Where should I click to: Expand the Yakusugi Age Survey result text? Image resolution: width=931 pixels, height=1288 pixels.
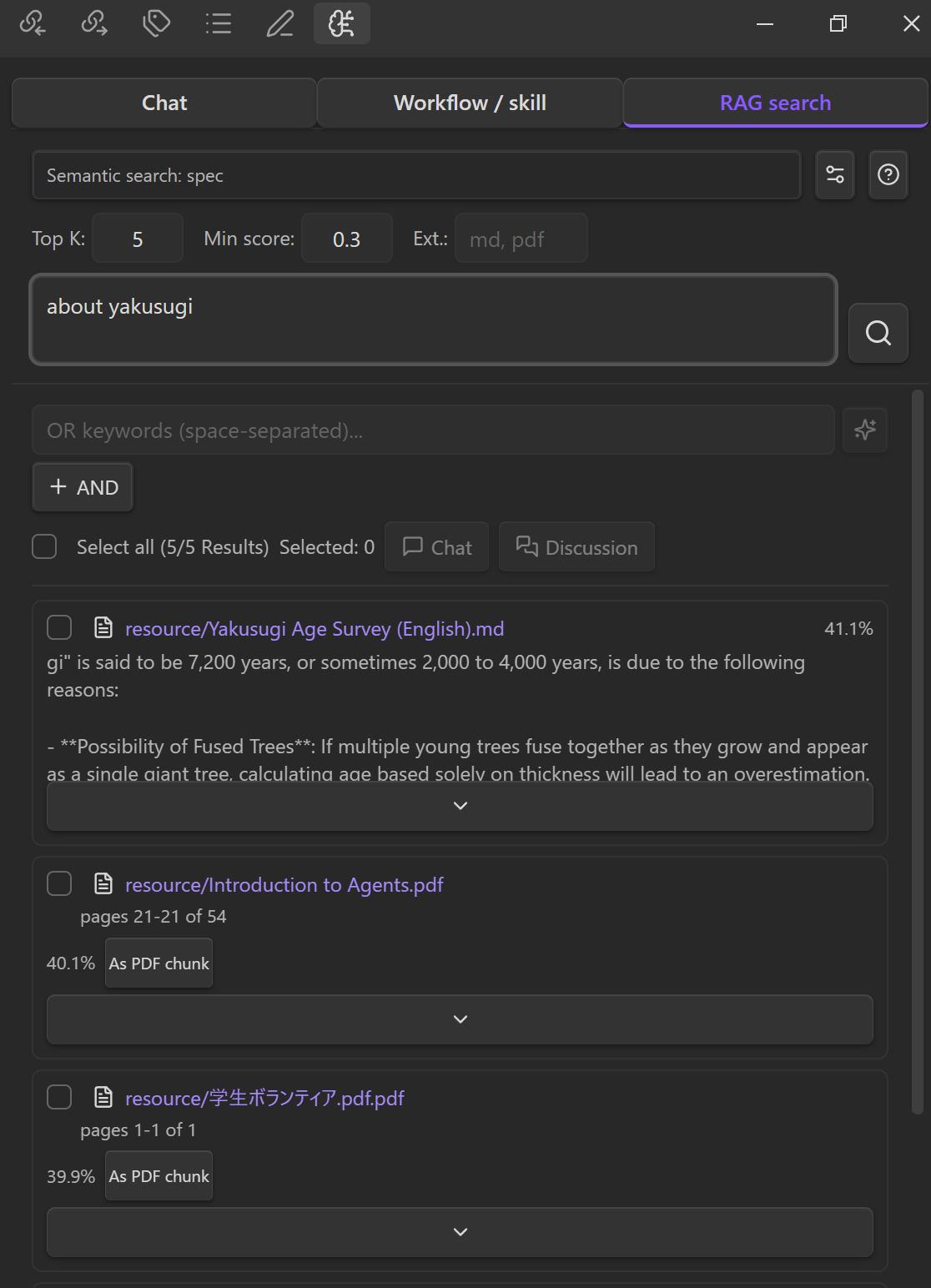click(460, 806)
